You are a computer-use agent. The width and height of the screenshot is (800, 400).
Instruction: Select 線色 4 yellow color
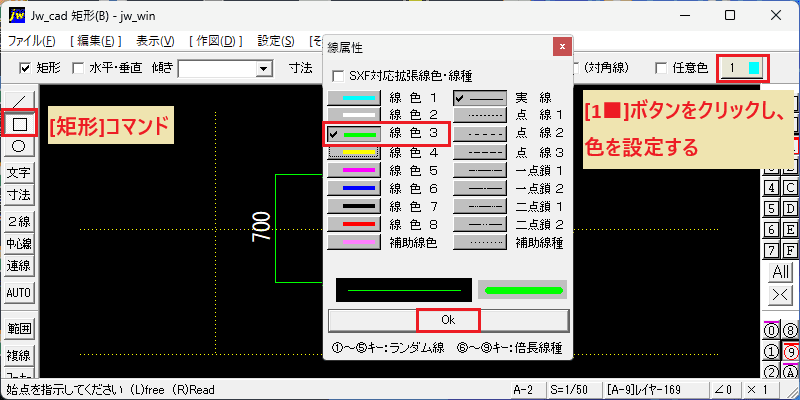click(x=354, y=152)
